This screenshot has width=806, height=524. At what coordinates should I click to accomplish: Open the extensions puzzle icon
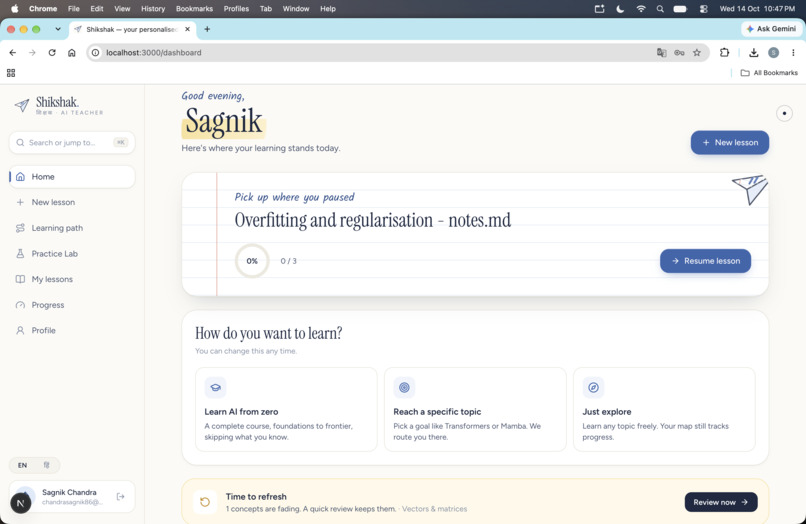click(724, 52)
